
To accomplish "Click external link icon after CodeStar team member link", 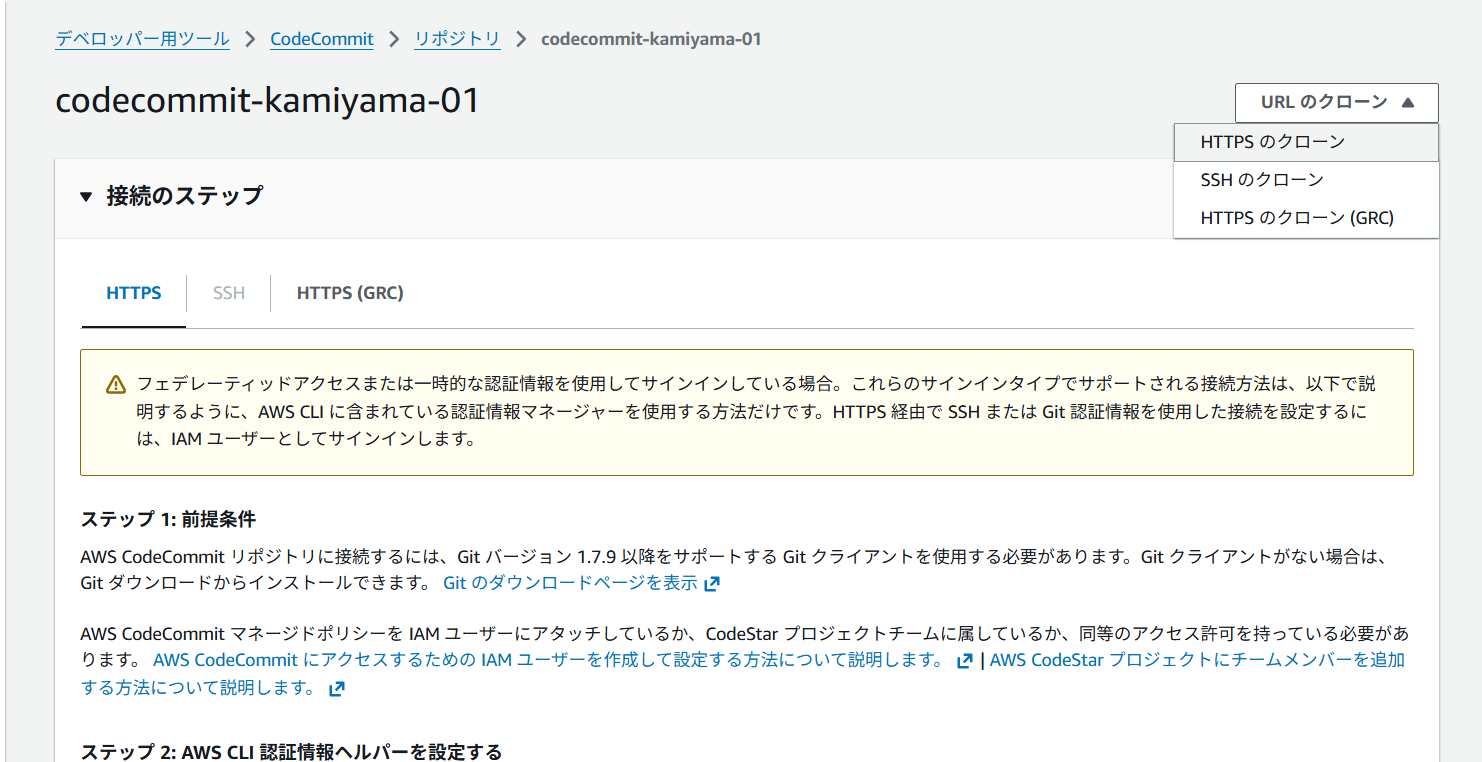I will pos(337,689).
